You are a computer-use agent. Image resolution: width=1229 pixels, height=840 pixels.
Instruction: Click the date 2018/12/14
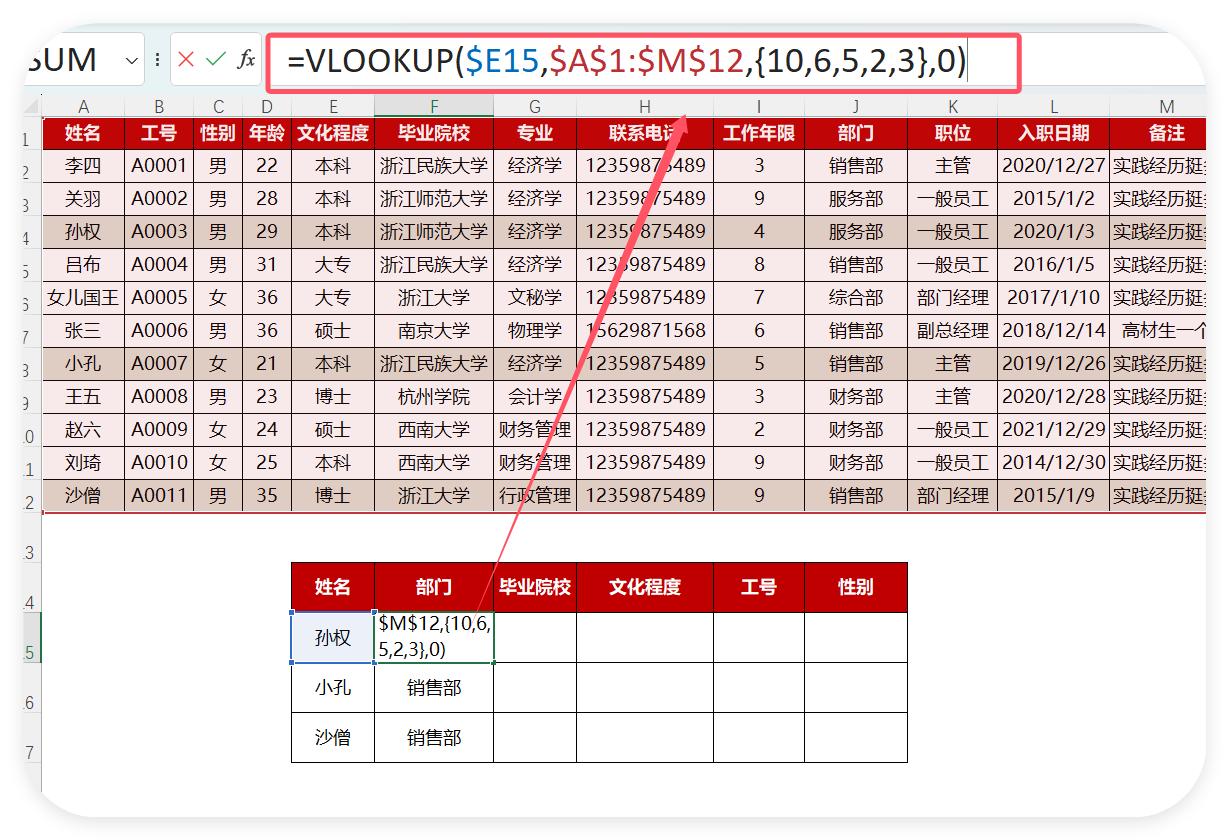pyautogui.click(x=1053, y=331)
